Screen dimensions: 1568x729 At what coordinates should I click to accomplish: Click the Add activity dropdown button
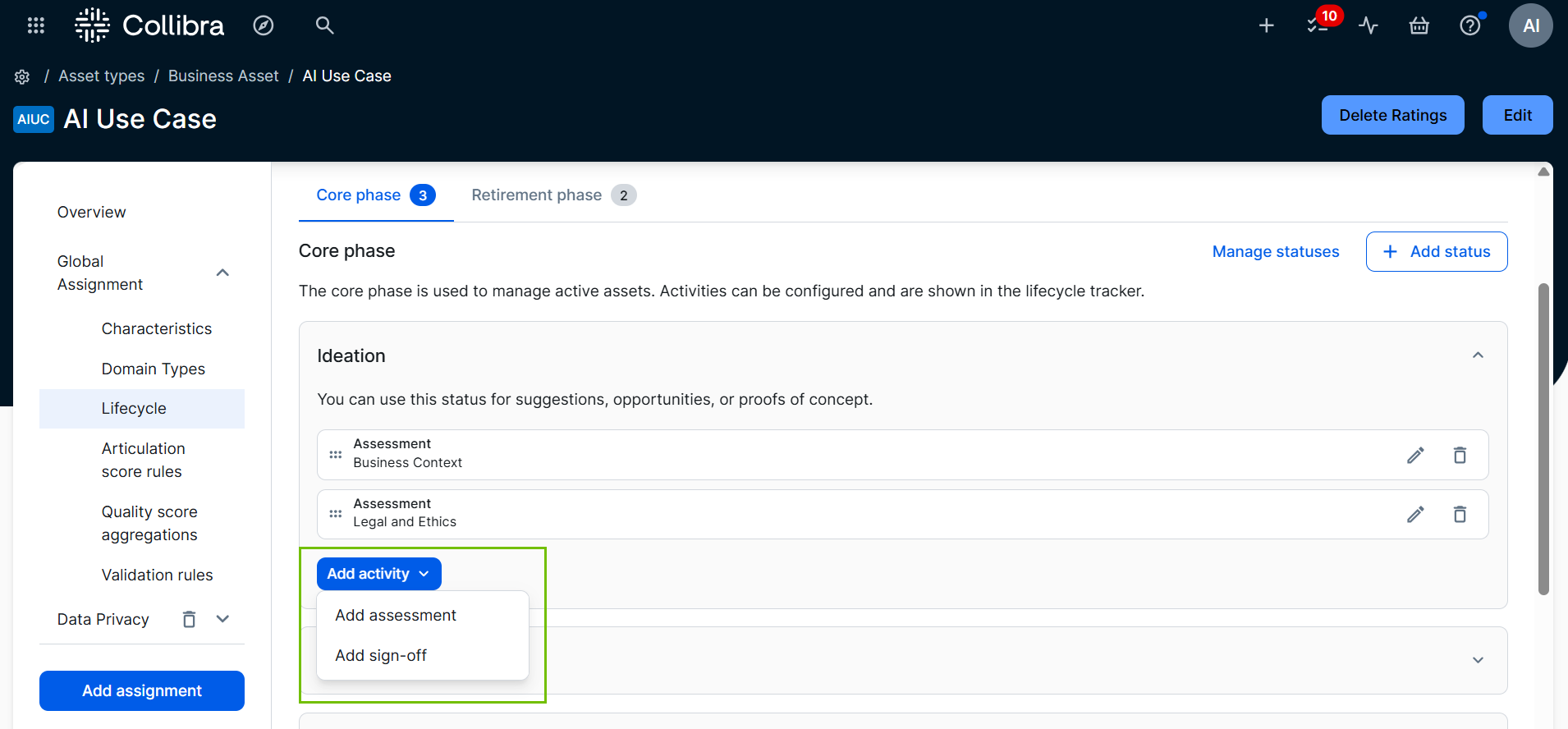pos(378,574)
